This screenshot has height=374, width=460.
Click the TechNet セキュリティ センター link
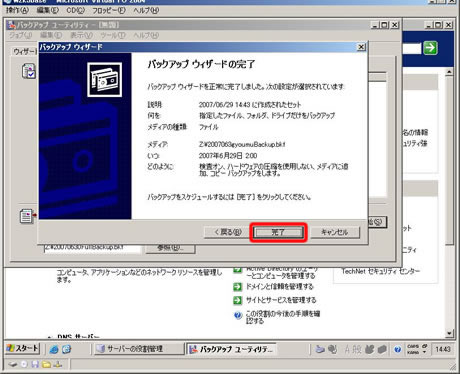381,271
